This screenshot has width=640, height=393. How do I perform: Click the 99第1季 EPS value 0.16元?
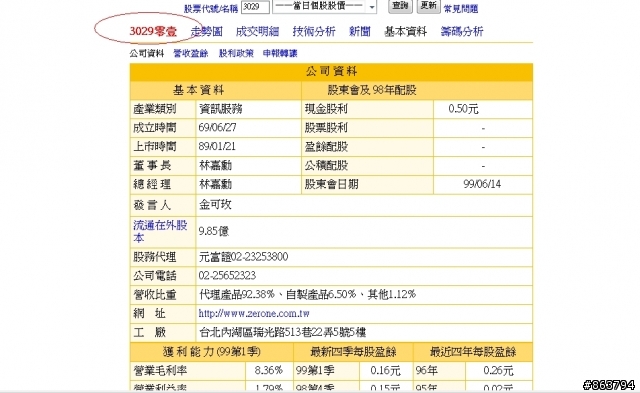(385, 371)
